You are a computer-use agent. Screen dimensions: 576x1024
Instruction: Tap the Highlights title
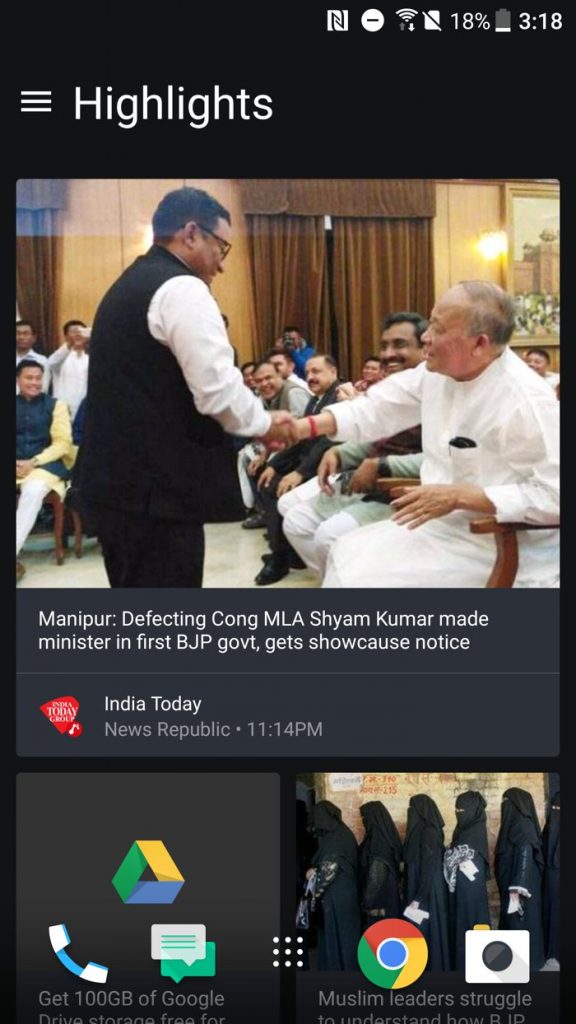(173, 104)
